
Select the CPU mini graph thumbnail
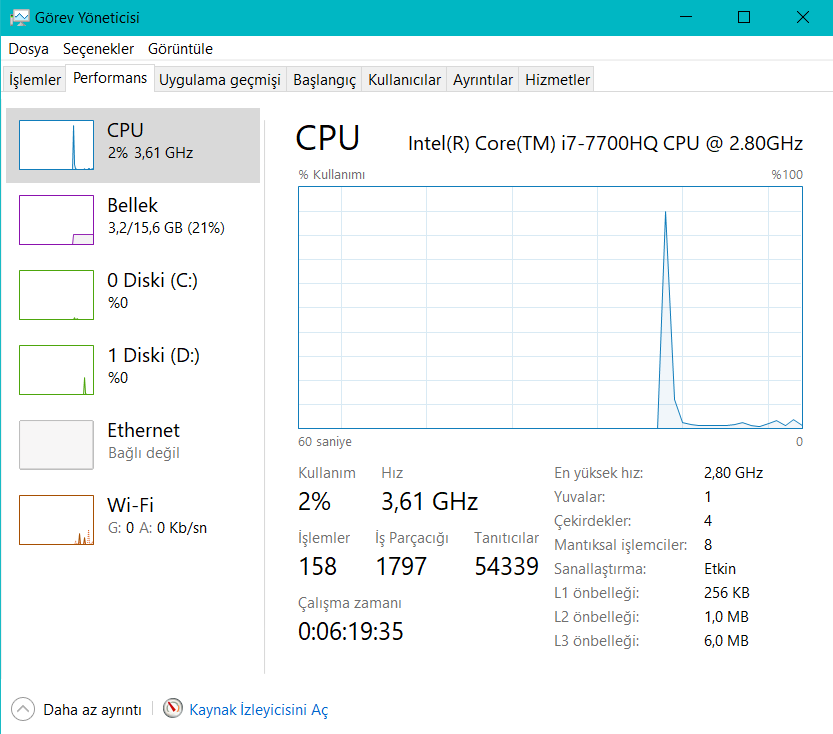pos(56,145)
